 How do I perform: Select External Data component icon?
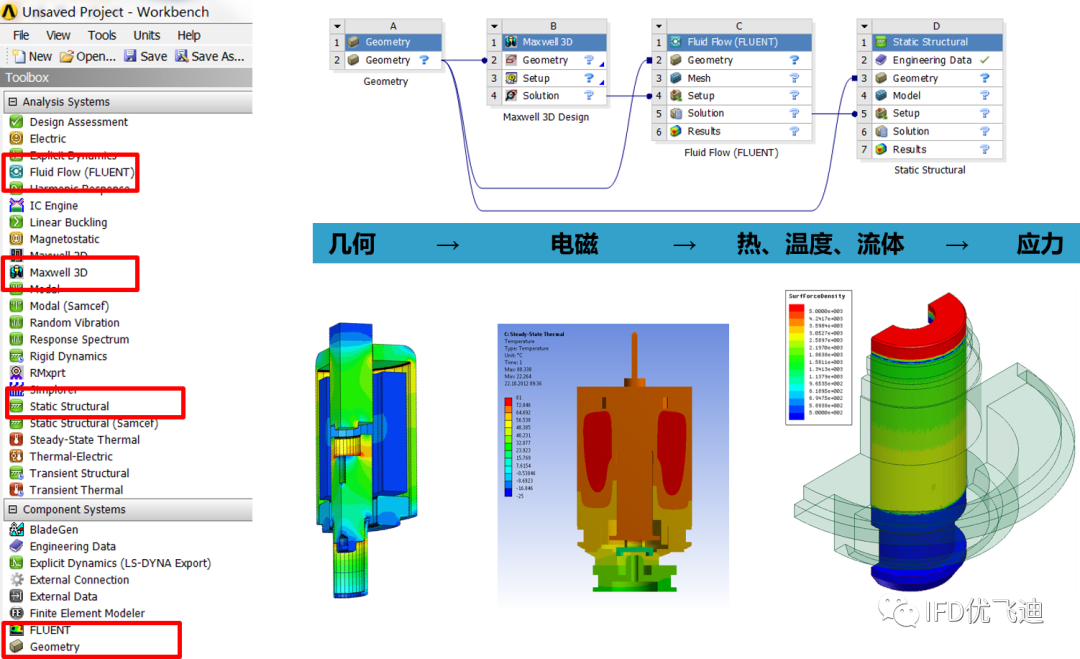(17, 596)
